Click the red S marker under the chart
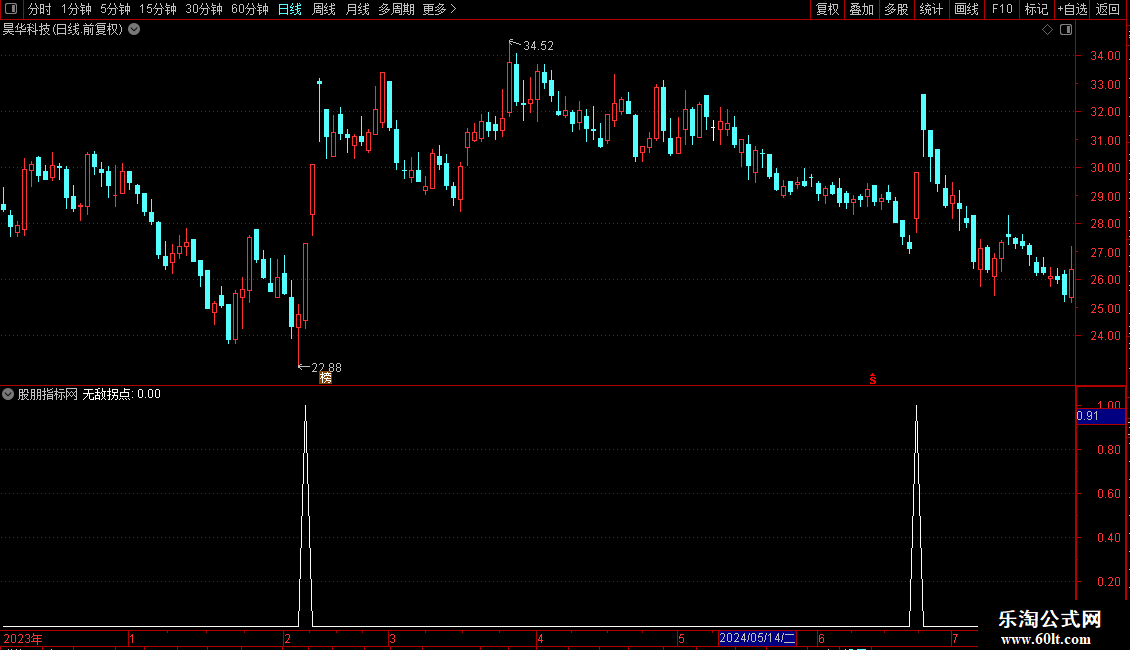 (873, 379)
